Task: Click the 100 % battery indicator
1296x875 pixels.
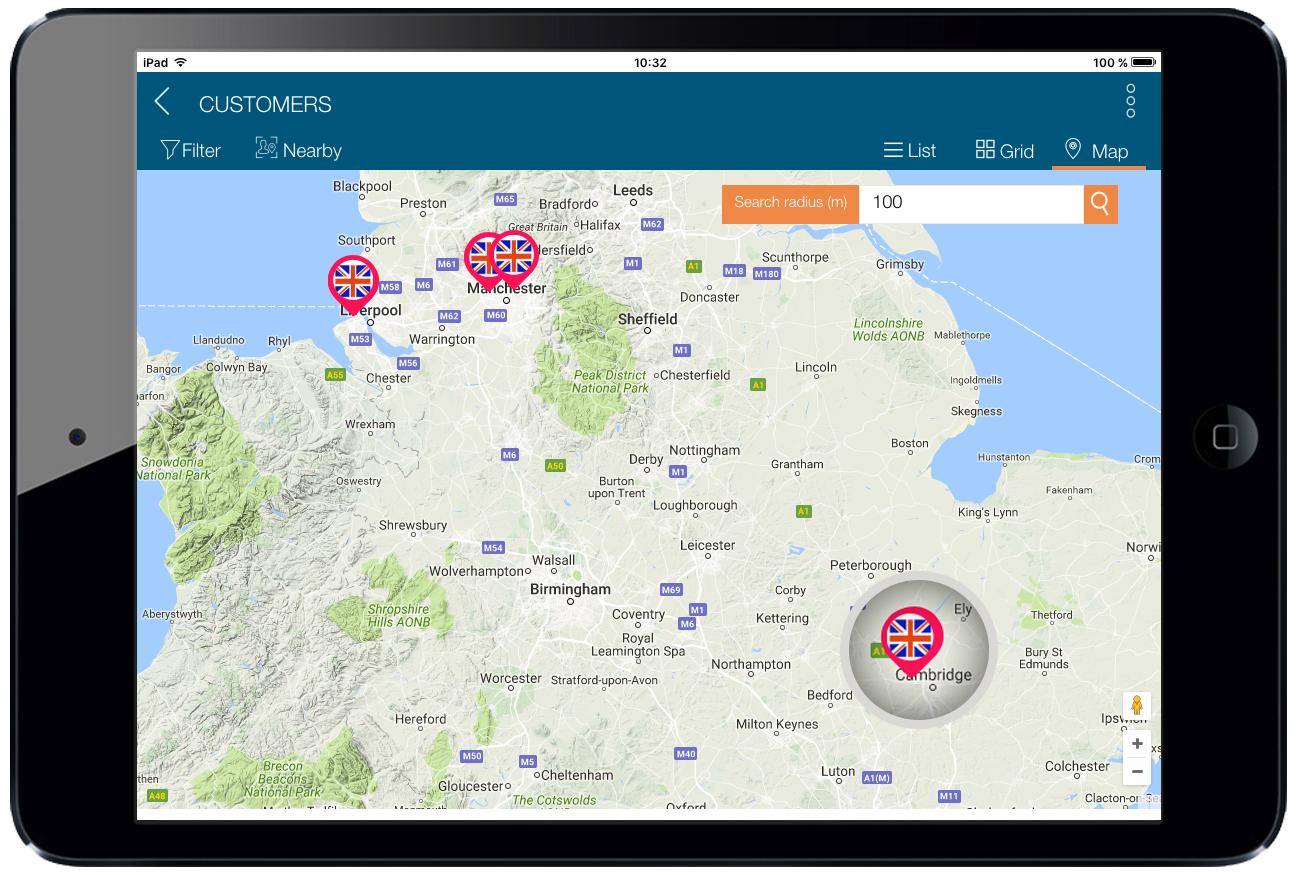Action: (1122, 62)
